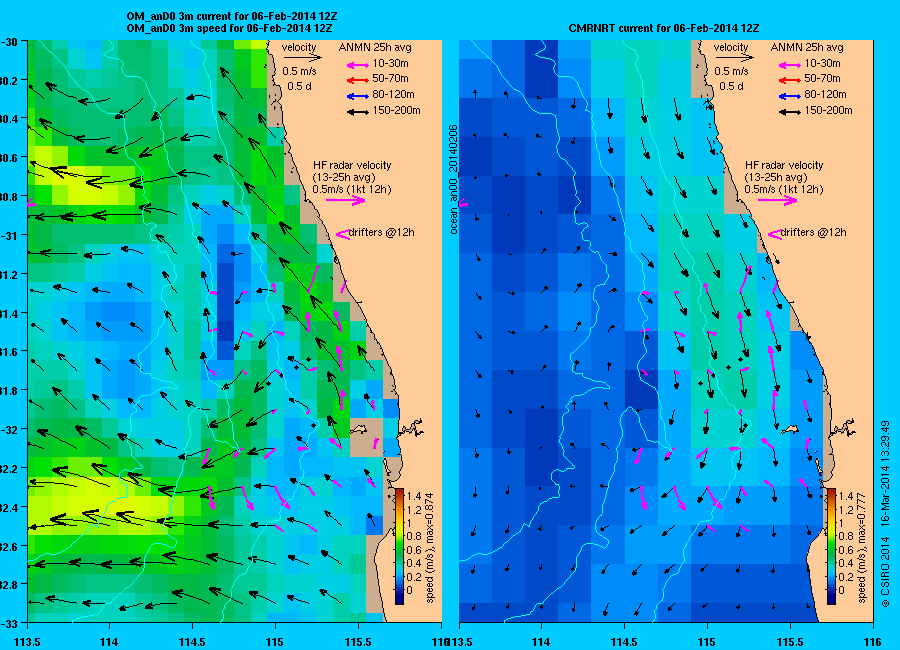Screen dimensions: 900x650
Task: Click '0.5 m/s' velocity label in right panel
Action: coord(731,72)
